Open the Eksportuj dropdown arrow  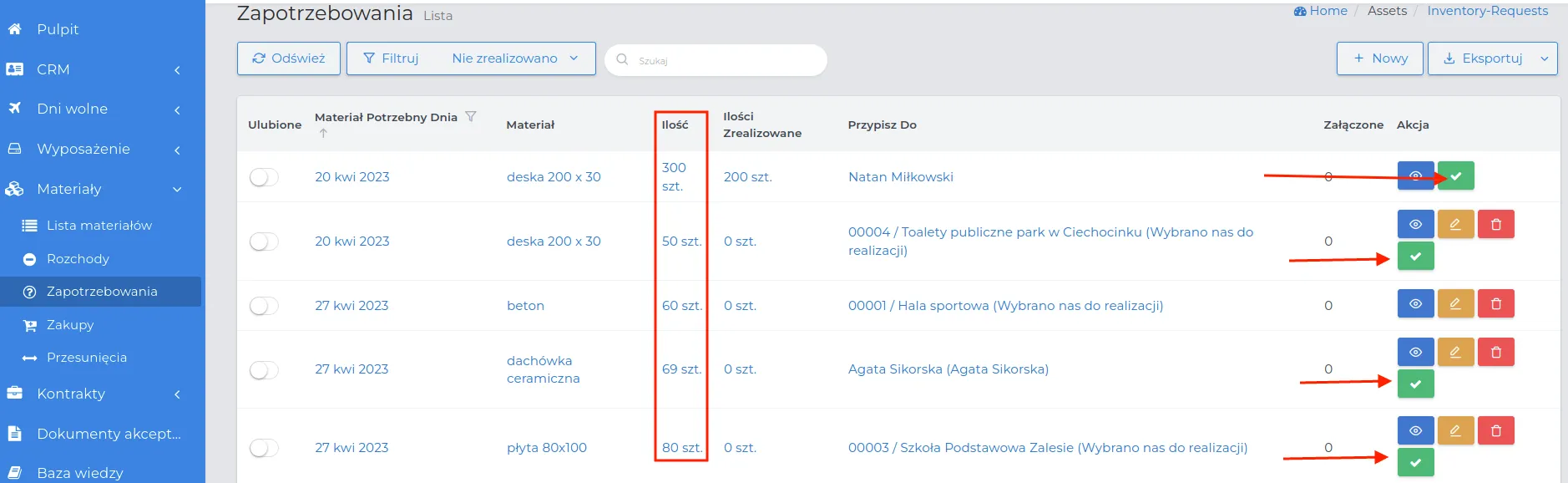pyautogui.click(x=1545, y=58)
